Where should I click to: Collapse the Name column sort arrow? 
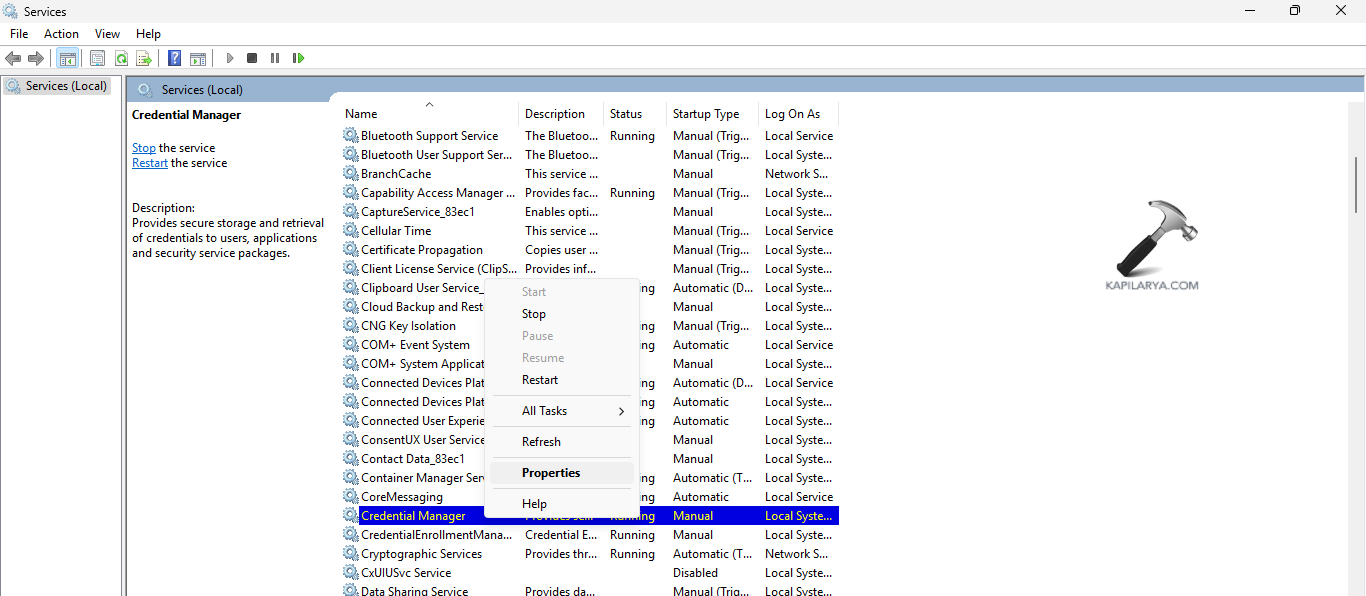pyautogui.click(x=429, y=103)
